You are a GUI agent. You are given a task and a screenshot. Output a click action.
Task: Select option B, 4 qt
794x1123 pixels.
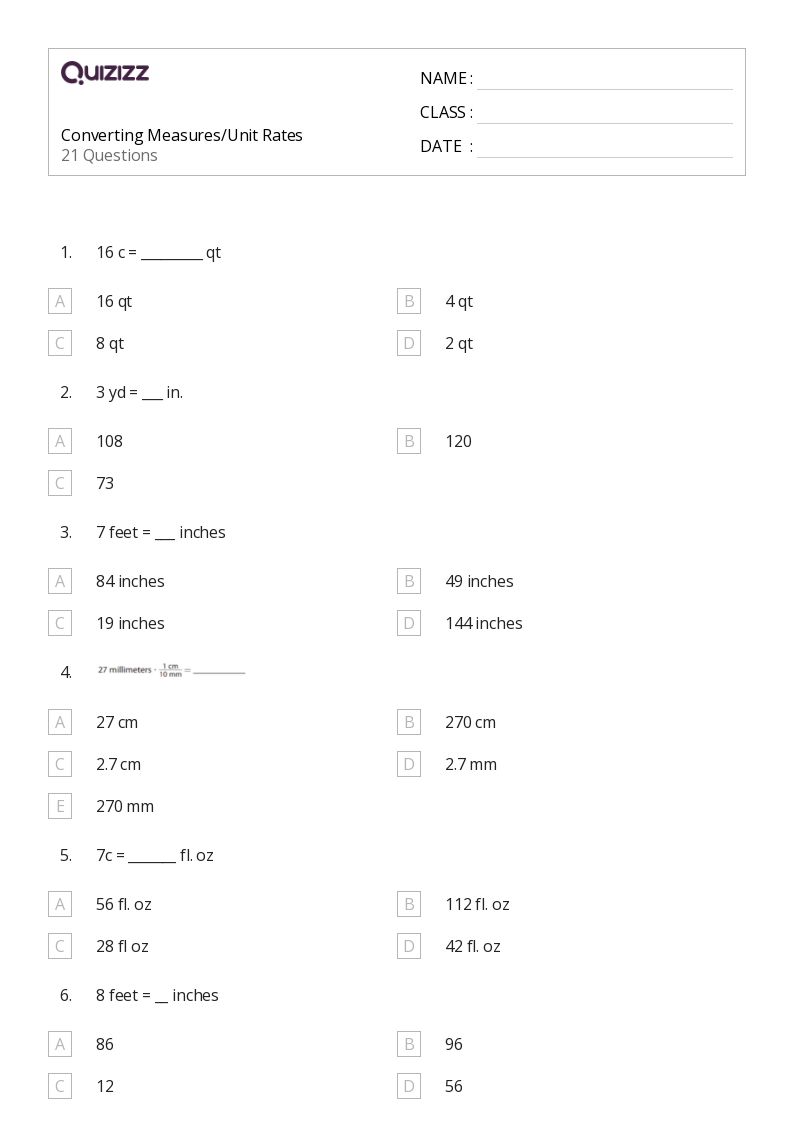coord(409,301)
